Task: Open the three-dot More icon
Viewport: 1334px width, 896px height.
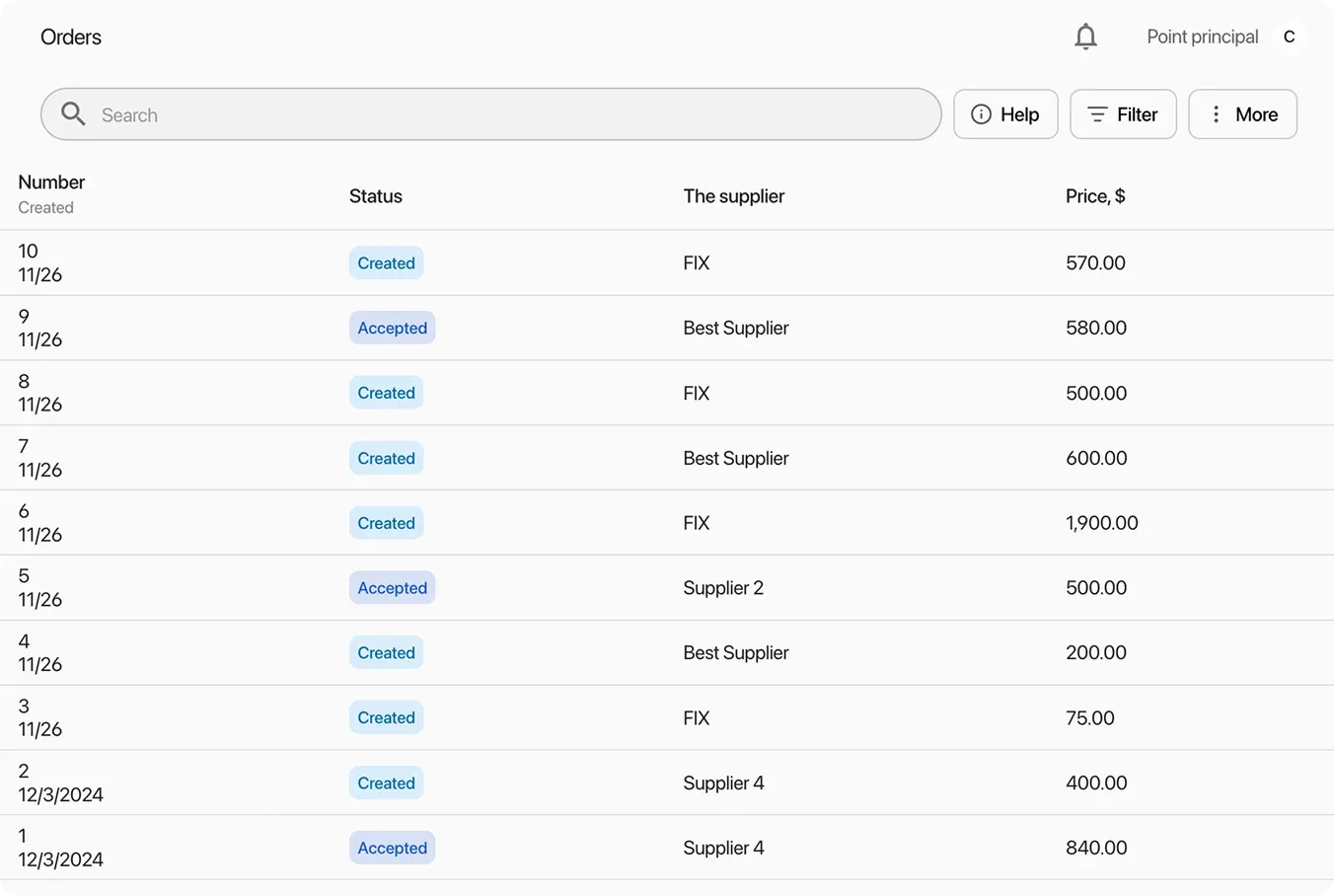Action: point(1217,113)
